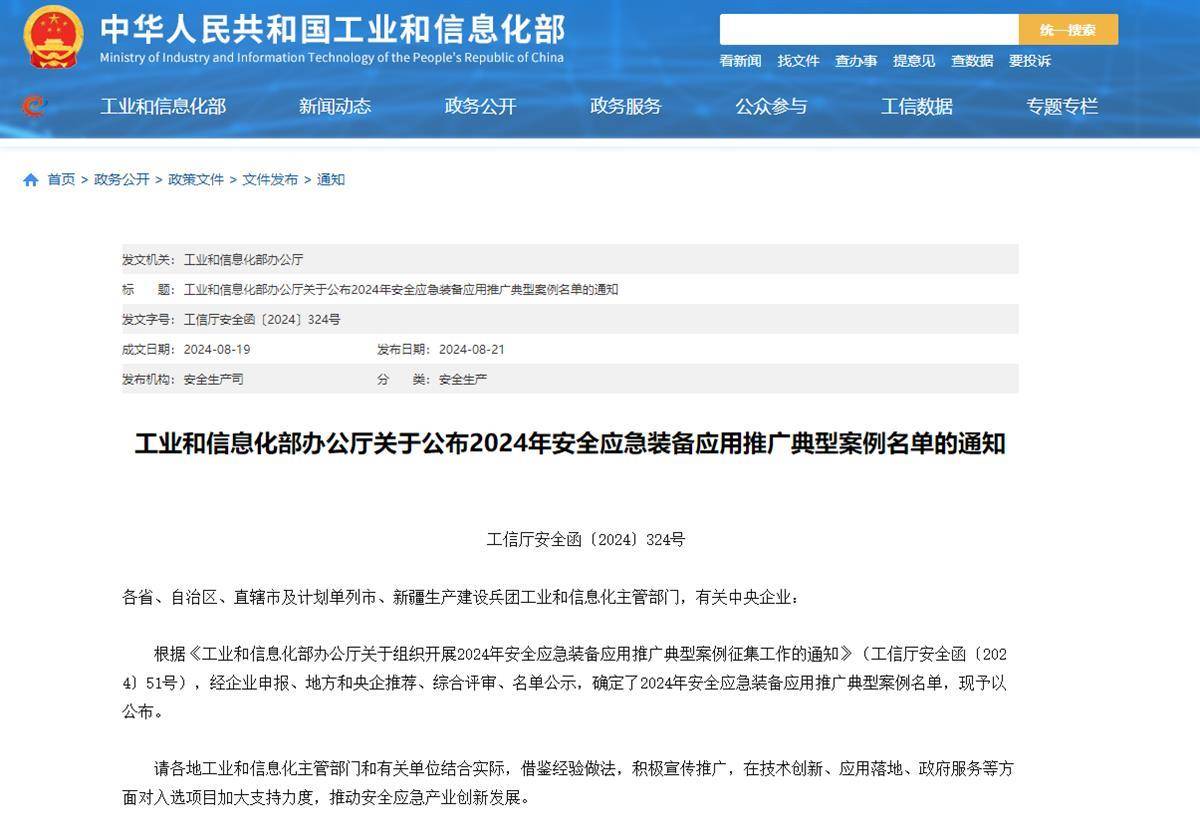Open the 提意见 quick link
Viewport: 1200px width, 832px height.
914,61
